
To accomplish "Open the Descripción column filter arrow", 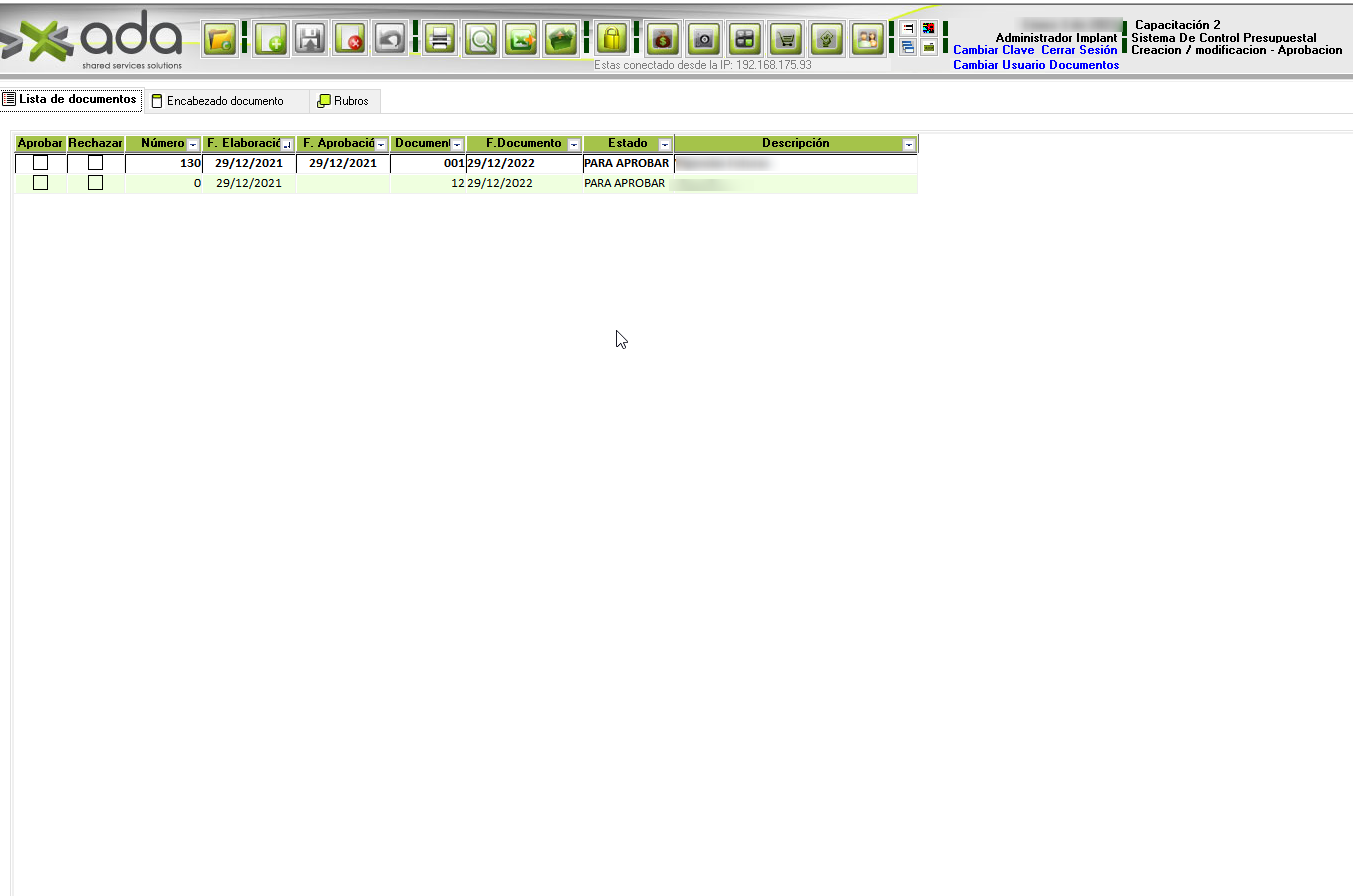I will (908, 145).
